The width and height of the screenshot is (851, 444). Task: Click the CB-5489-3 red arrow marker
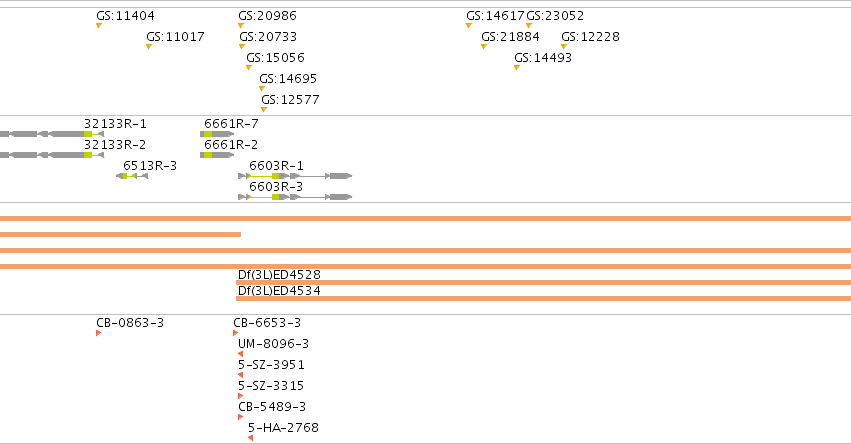pos(240,417)
